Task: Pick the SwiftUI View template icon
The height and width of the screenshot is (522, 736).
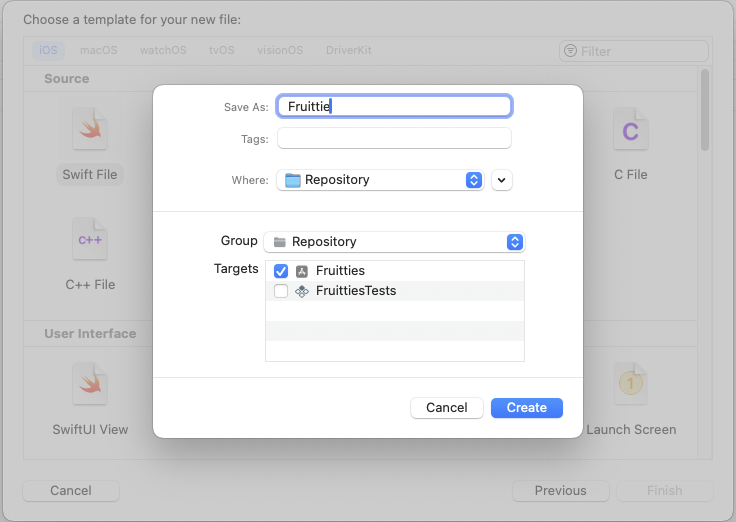Action: coord(90,385)
